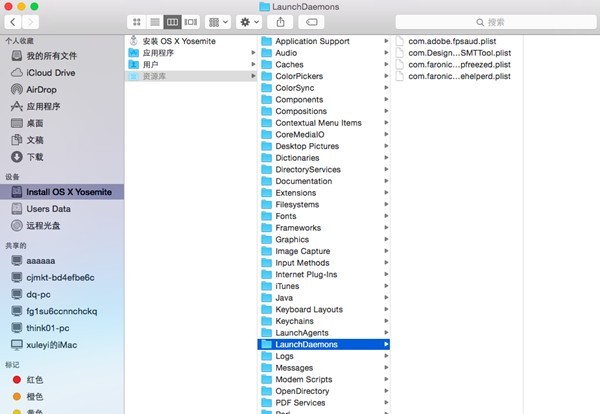Screen dimensions: 600x414
Task: Open the Internet Plug-Ins folder
Action: click(x=324, y=275)
